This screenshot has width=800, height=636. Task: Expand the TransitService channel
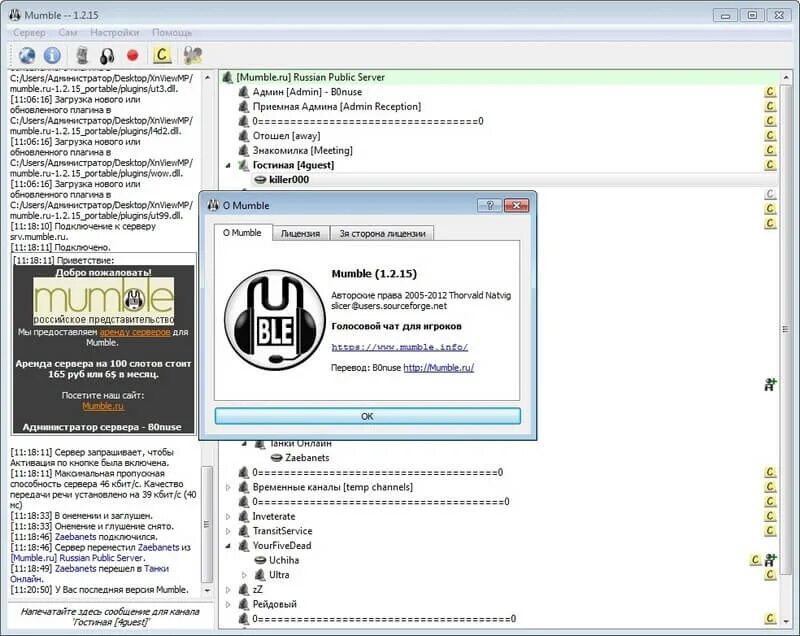pos(228,531)
